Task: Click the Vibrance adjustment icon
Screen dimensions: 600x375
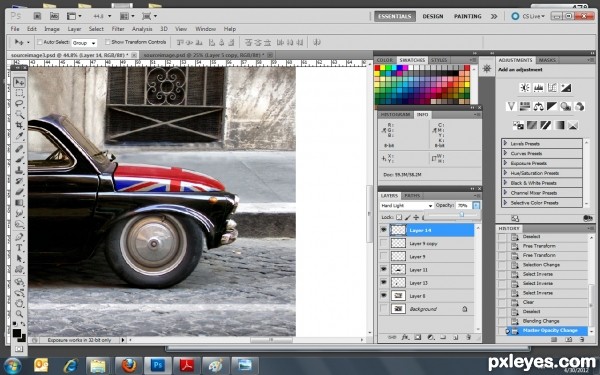Action: point(511,106)
